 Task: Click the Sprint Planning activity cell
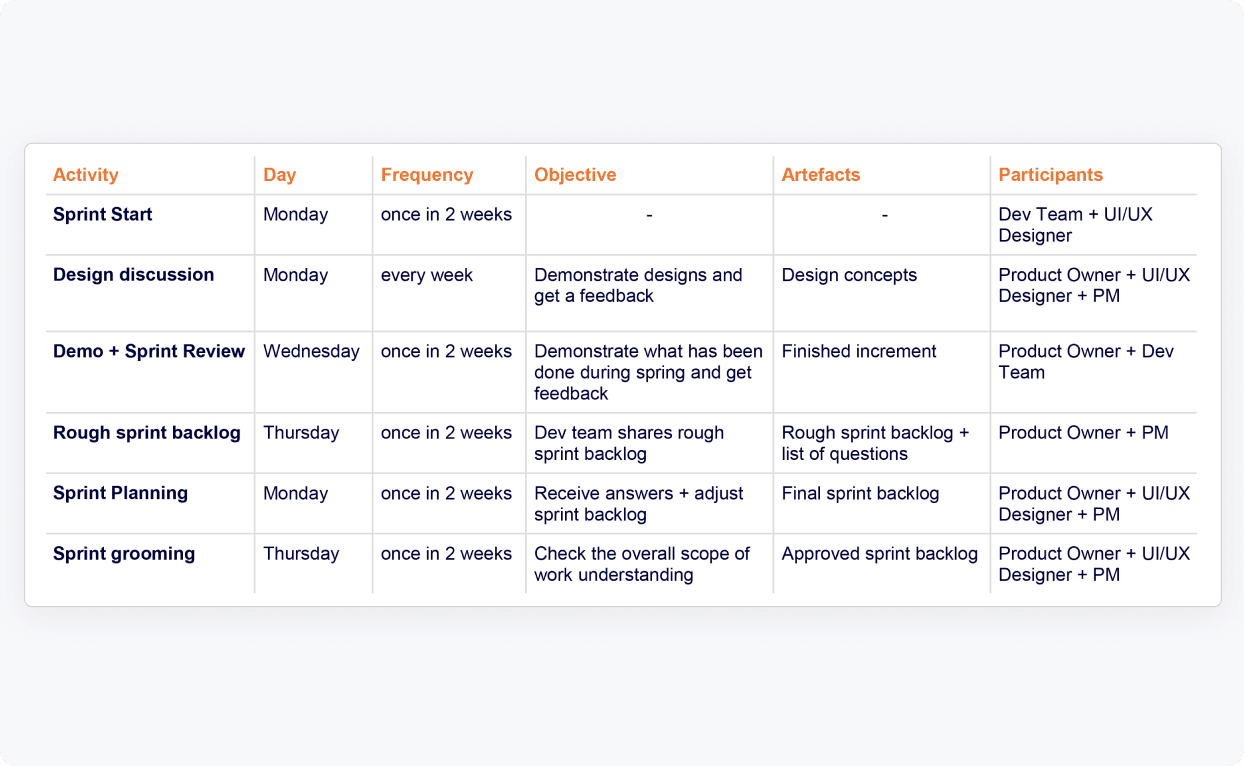(x=121, y=493)
